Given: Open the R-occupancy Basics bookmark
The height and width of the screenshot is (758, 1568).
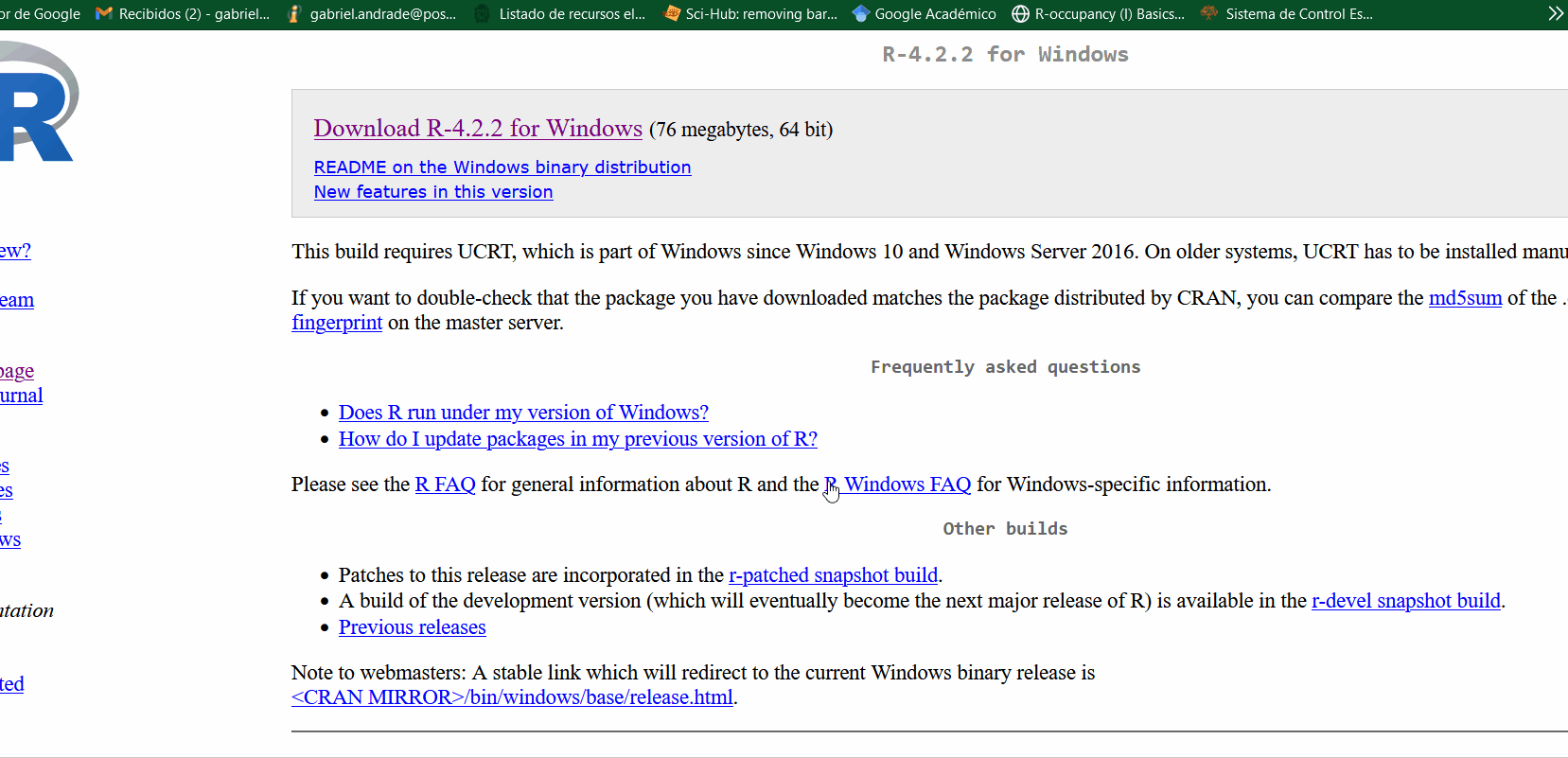Looking at the screenshot, I should click(x=1099, y=14).
